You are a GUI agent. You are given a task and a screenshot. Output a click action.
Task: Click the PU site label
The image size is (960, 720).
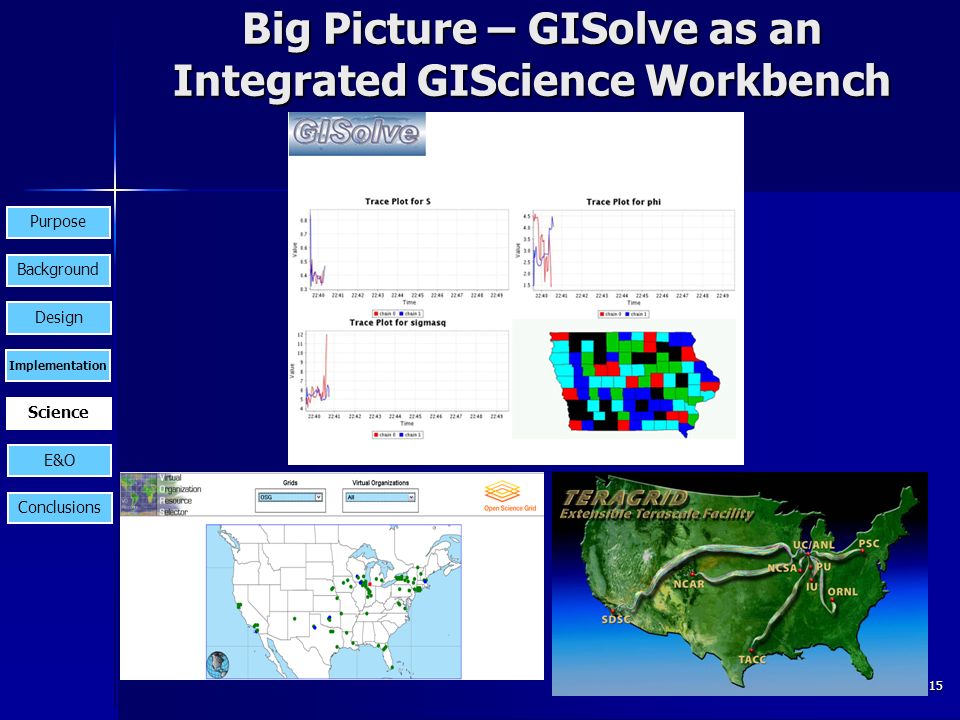823,567
